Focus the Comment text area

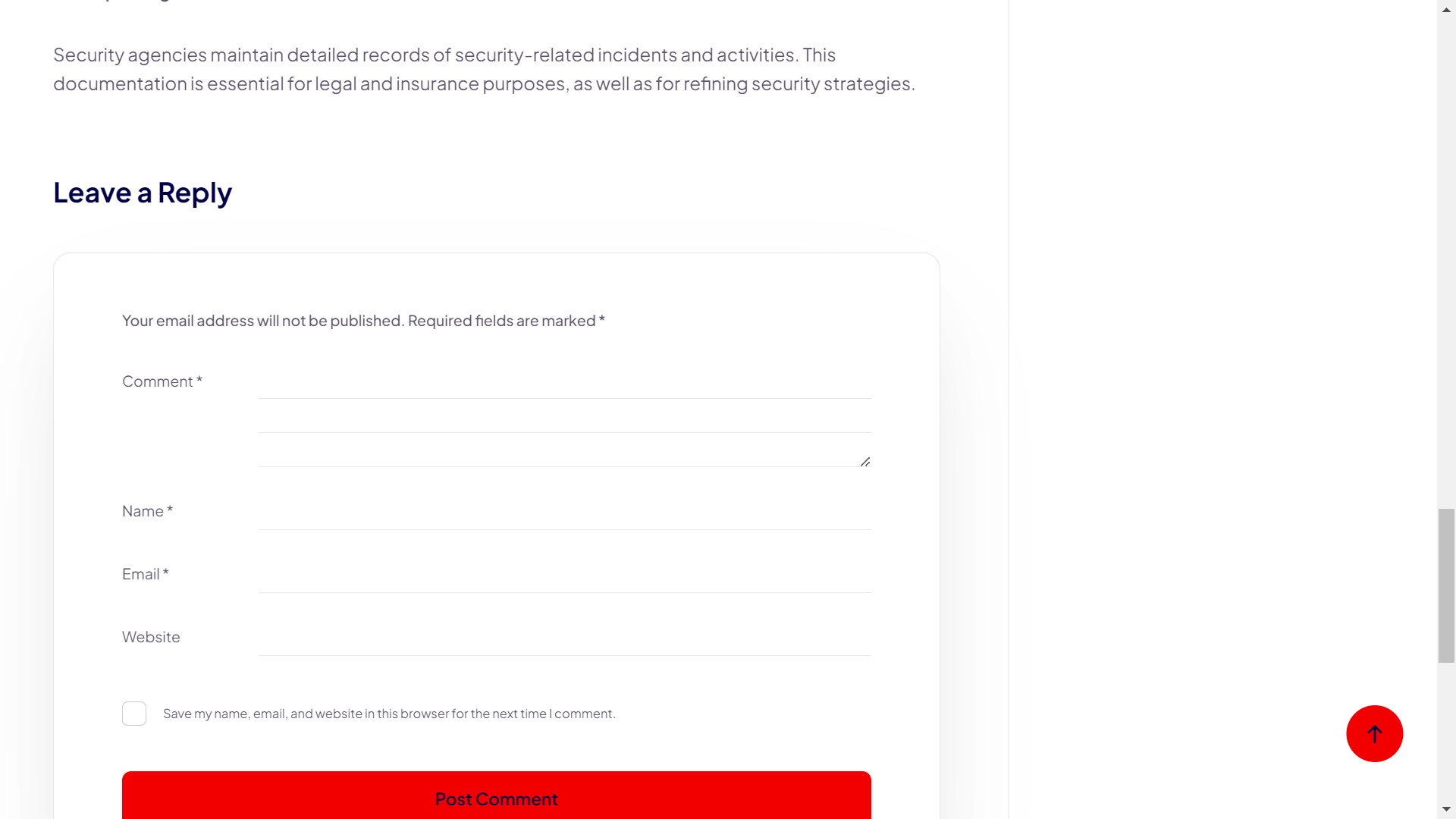[564, 417]
